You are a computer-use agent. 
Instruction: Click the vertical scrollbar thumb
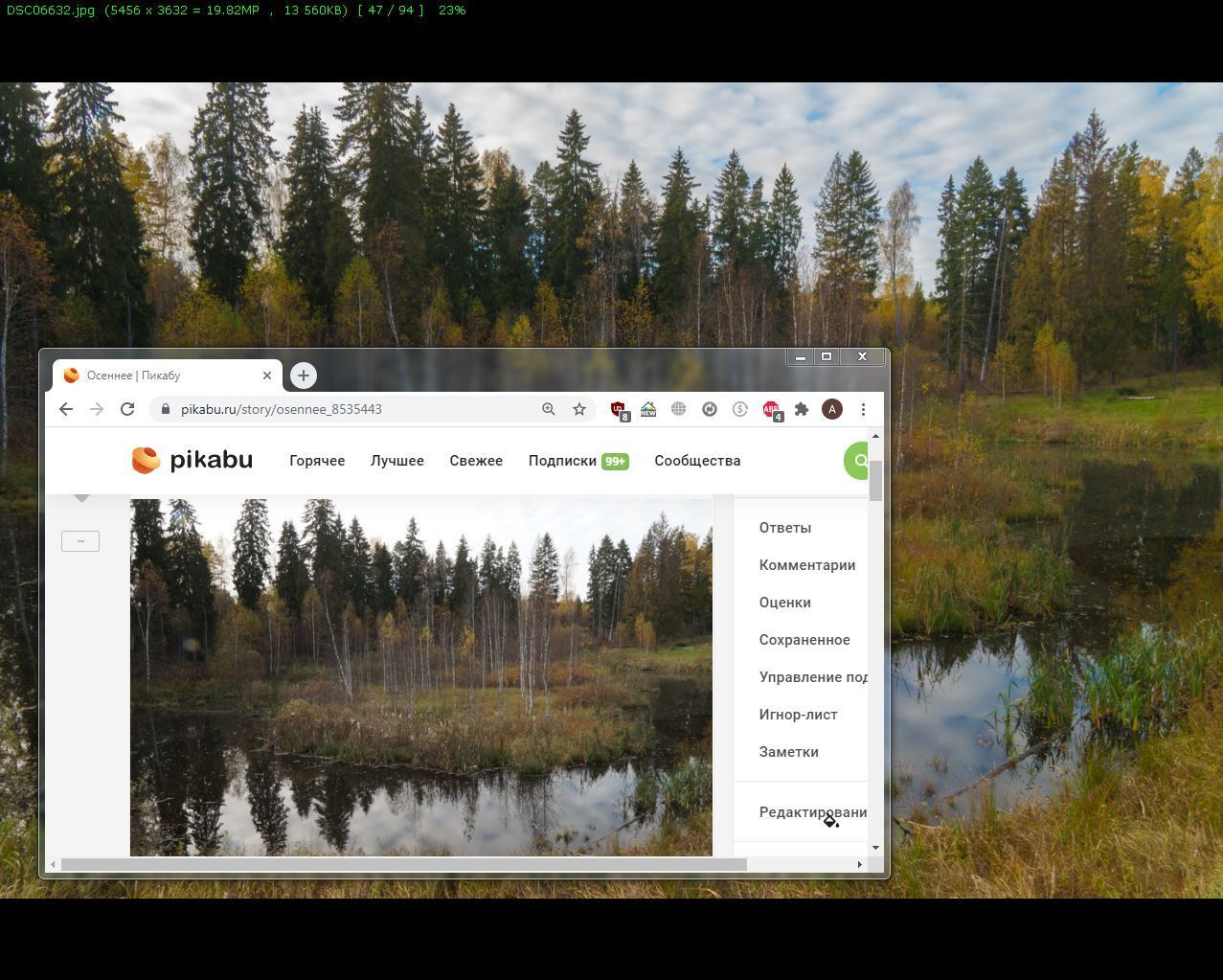875,479
